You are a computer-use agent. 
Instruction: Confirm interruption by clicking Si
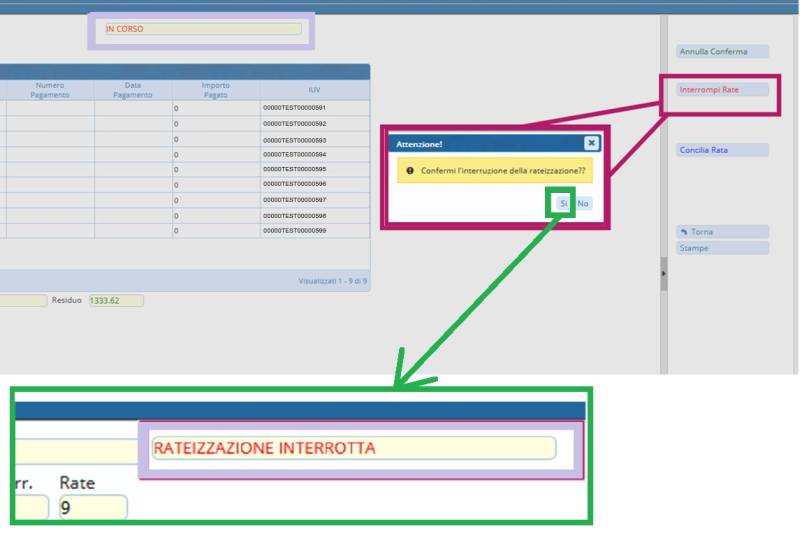(563, 203)
